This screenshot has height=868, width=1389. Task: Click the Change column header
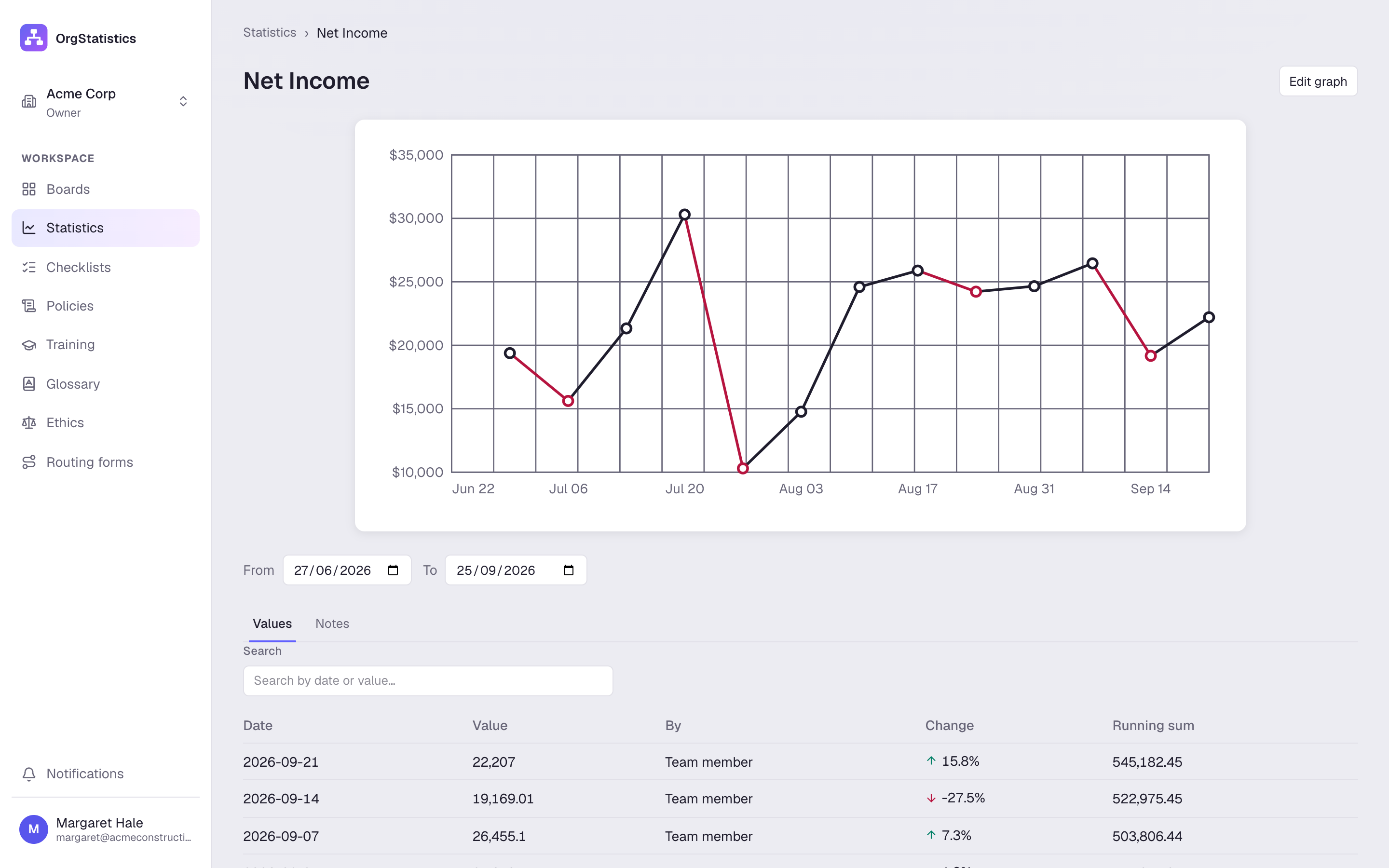point(949,726)
